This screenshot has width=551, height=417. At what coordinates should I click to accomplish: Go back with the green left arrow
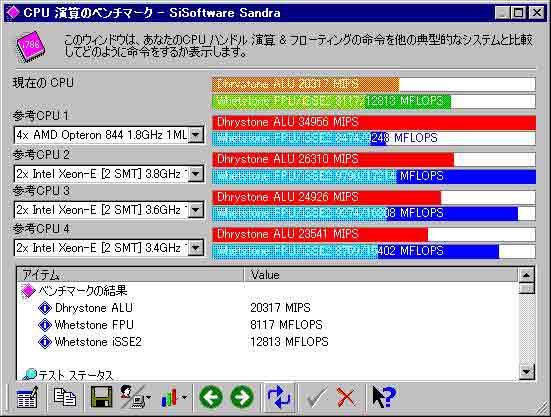tap(211, 397)
